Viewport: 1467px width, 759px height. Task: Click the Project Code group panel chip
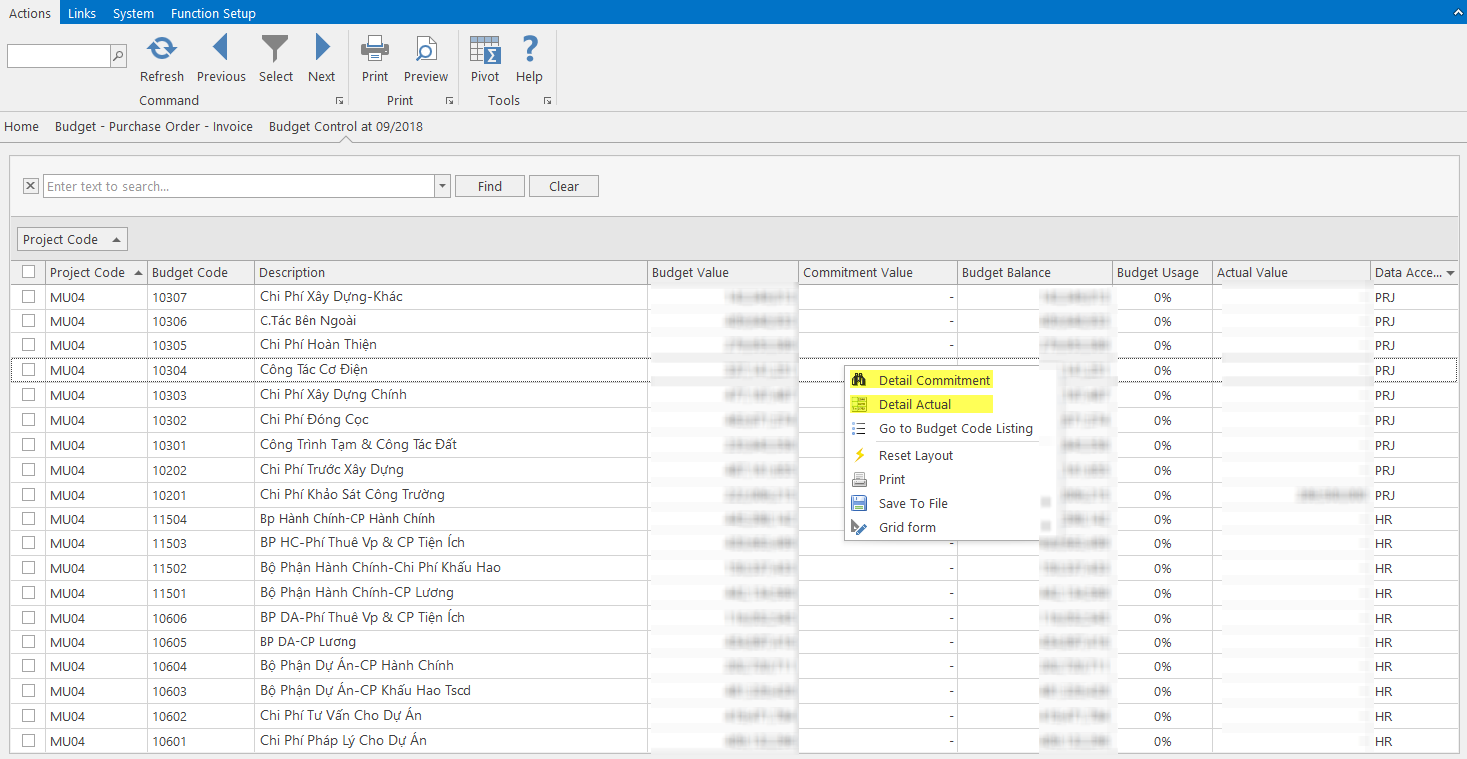[73, 239]
